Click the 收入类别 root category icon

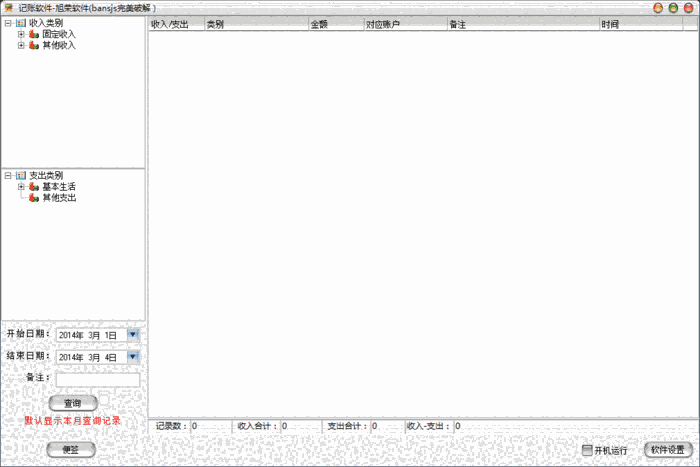(21, 23)
